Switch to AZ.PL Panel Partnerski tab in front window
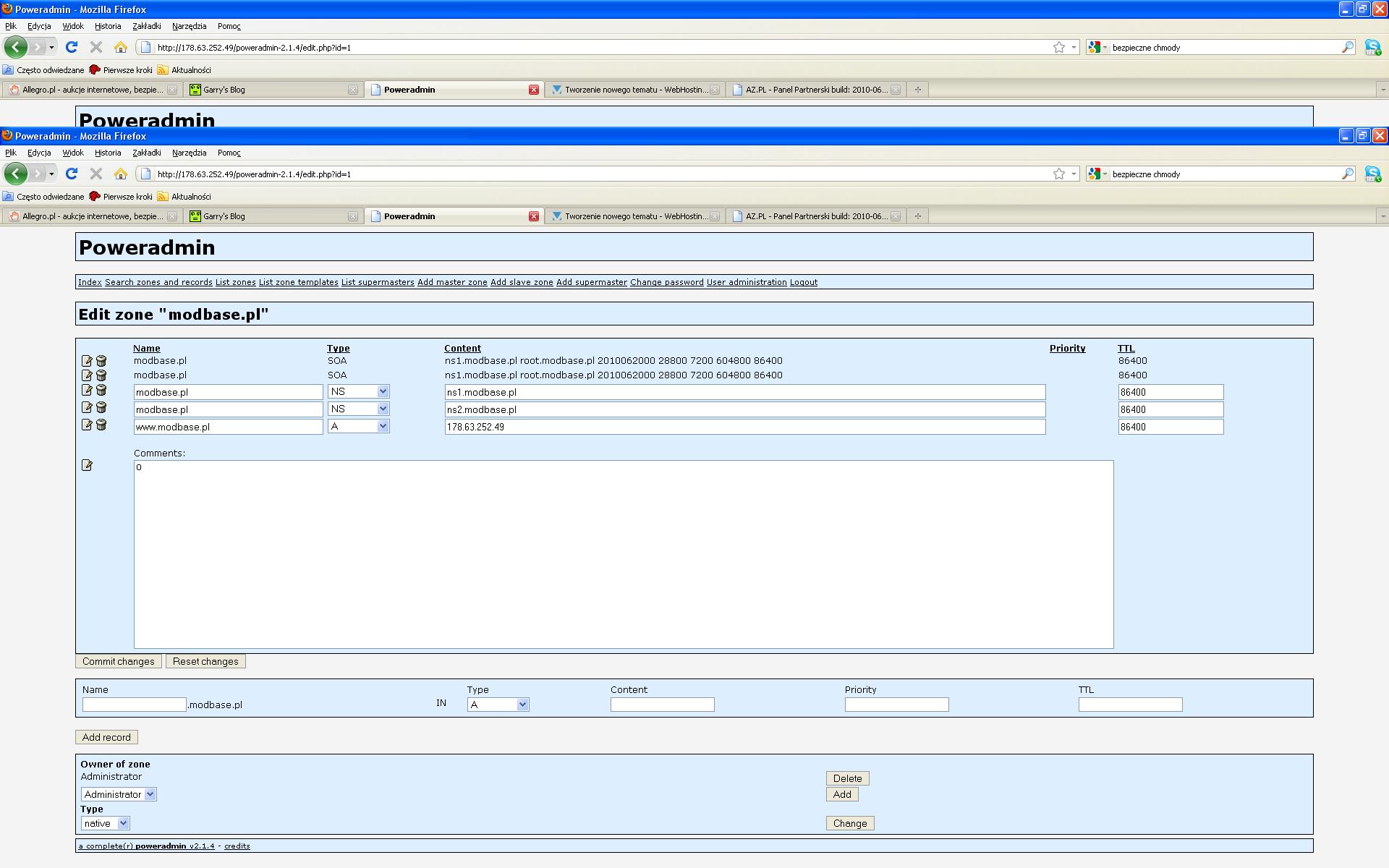1389x868 pixels. [x=815, y=216]
